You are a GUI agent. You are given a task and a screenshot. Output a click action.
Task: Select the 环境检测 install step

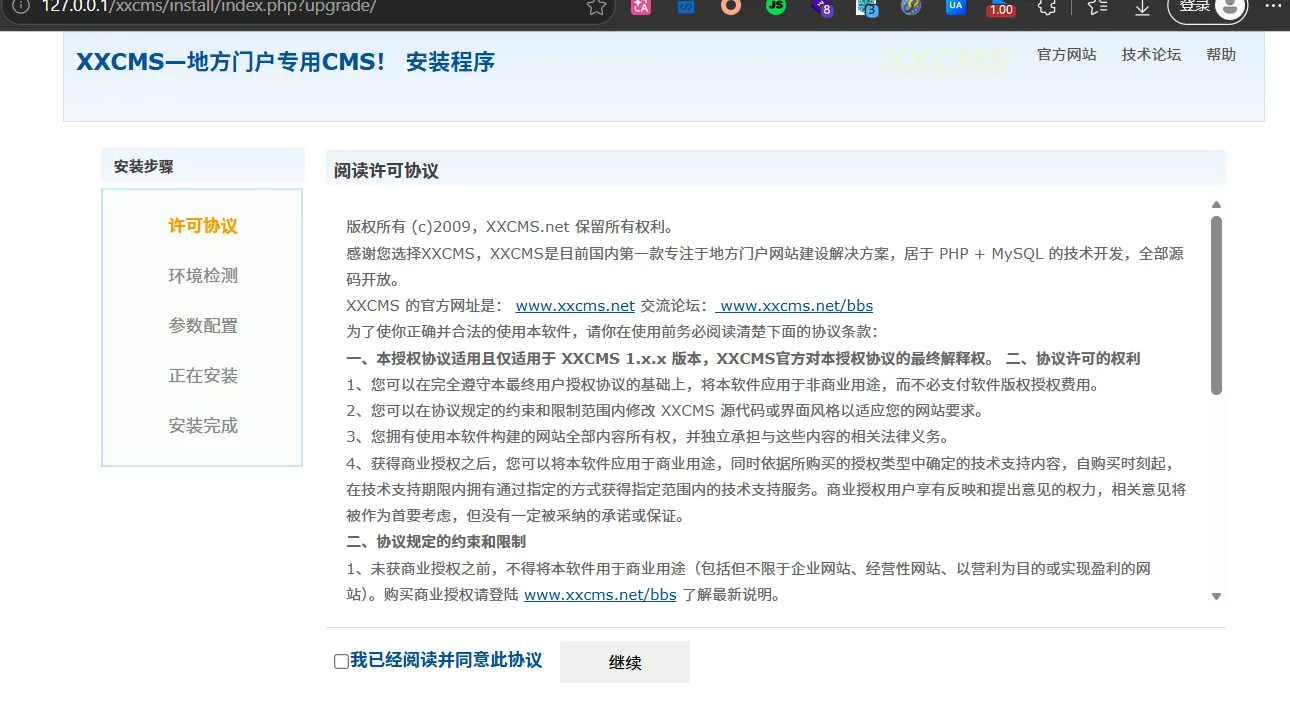click(203, 276)
